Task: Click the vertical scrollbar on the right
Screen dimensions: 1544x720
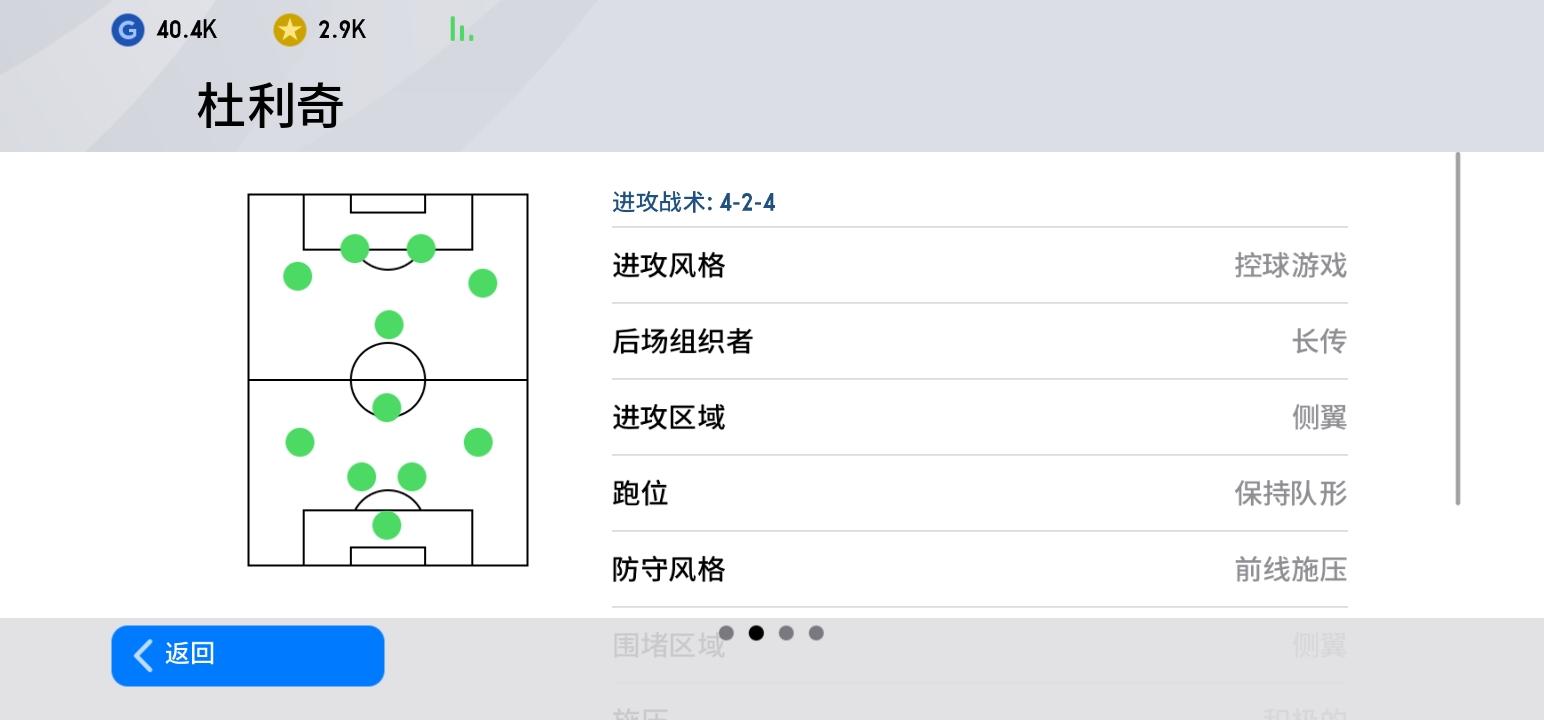Action: coord(1458,330)
